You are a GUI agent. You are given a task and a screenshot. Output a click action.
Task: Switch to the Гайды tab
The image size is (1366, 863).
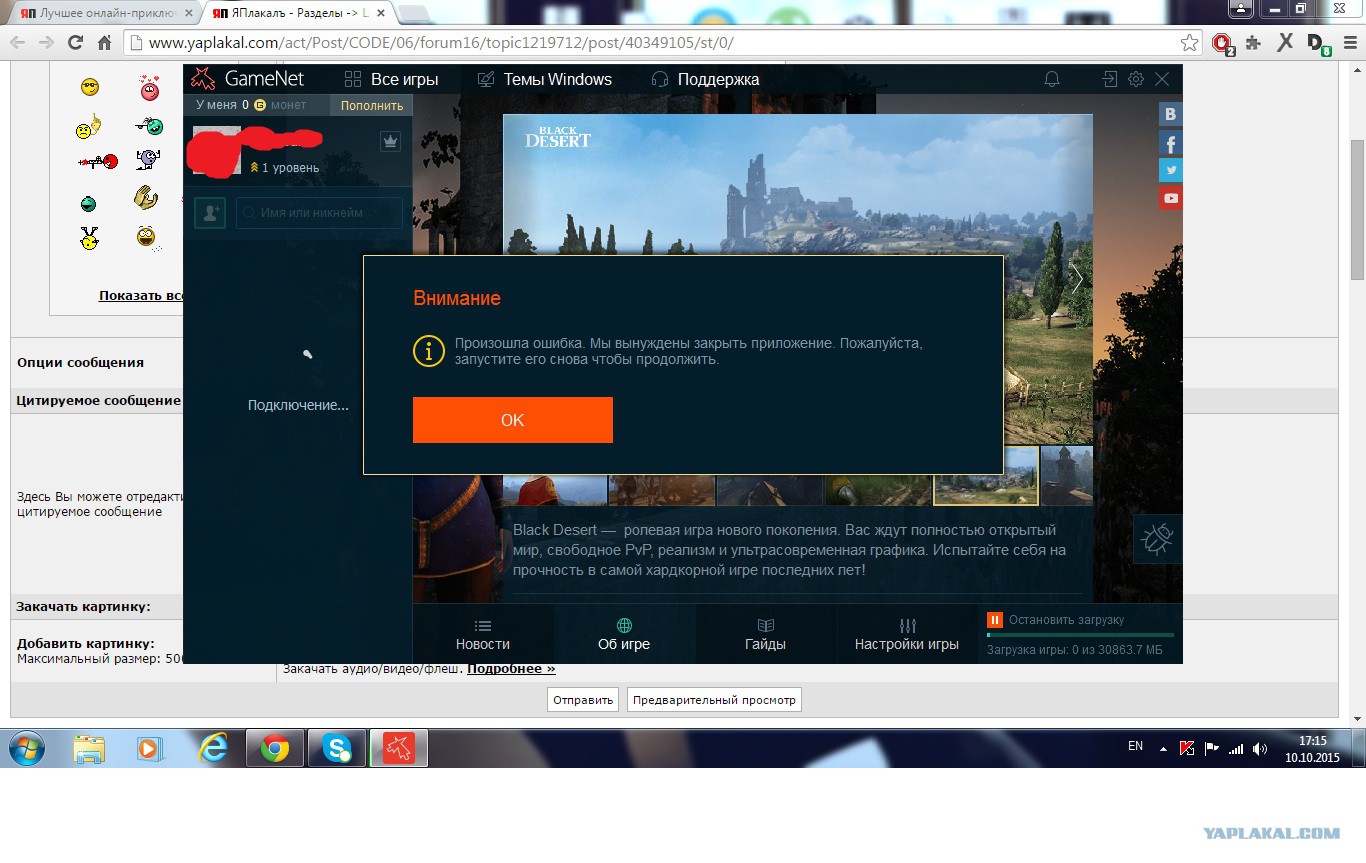(765, 634)
